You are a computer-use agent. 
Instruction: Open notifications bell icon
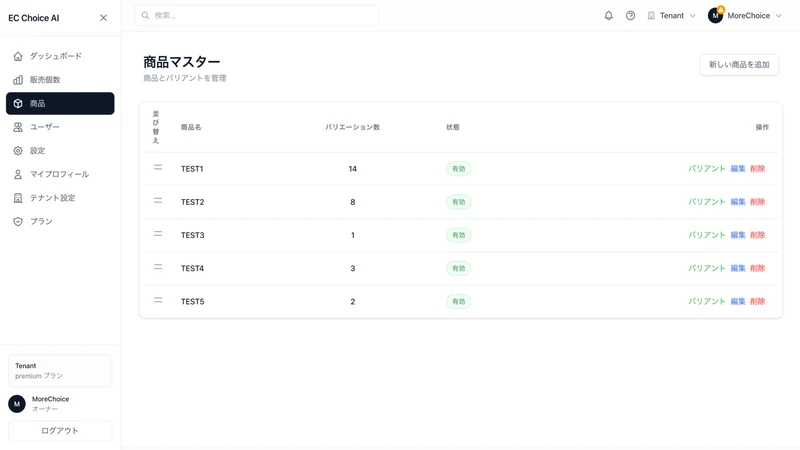coord(609,16)
